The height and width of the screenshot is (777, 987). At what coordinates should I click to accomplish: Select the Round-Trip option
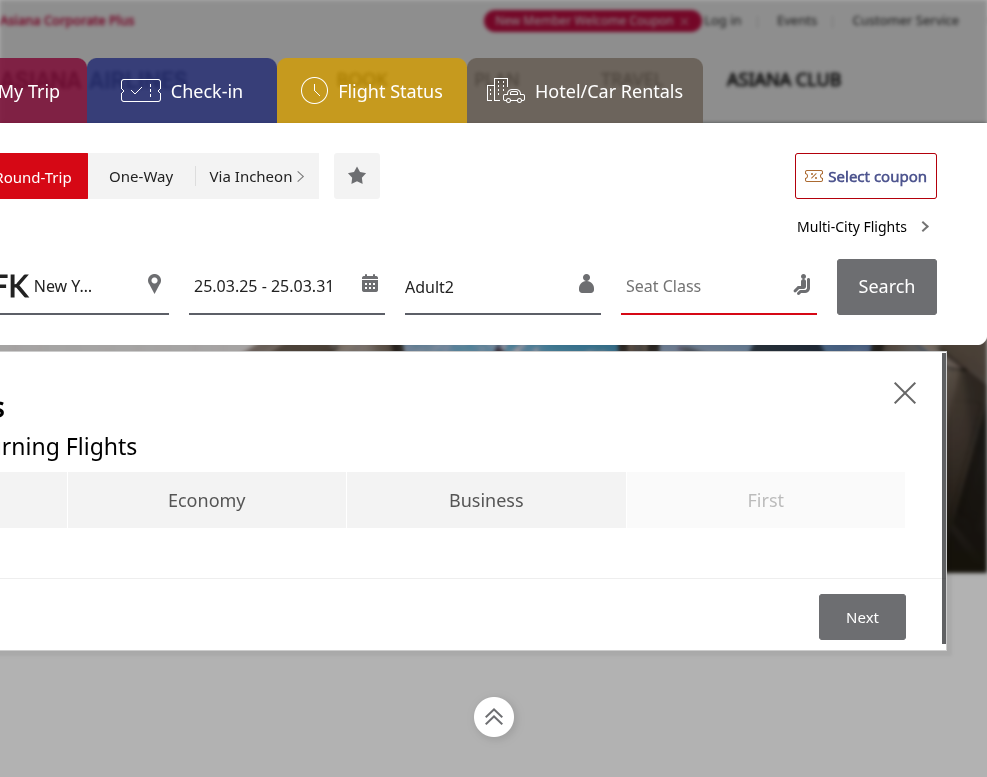43,176
